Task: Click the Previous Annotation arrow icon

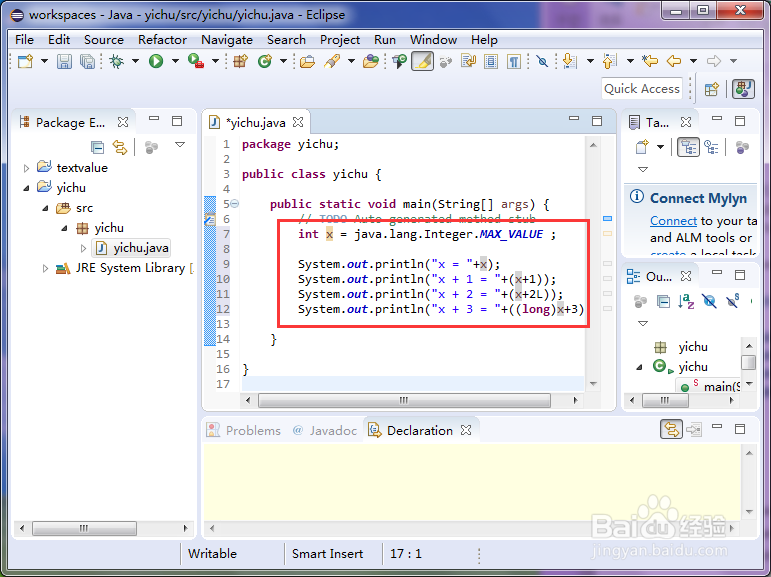Action: tap(609, 61)
